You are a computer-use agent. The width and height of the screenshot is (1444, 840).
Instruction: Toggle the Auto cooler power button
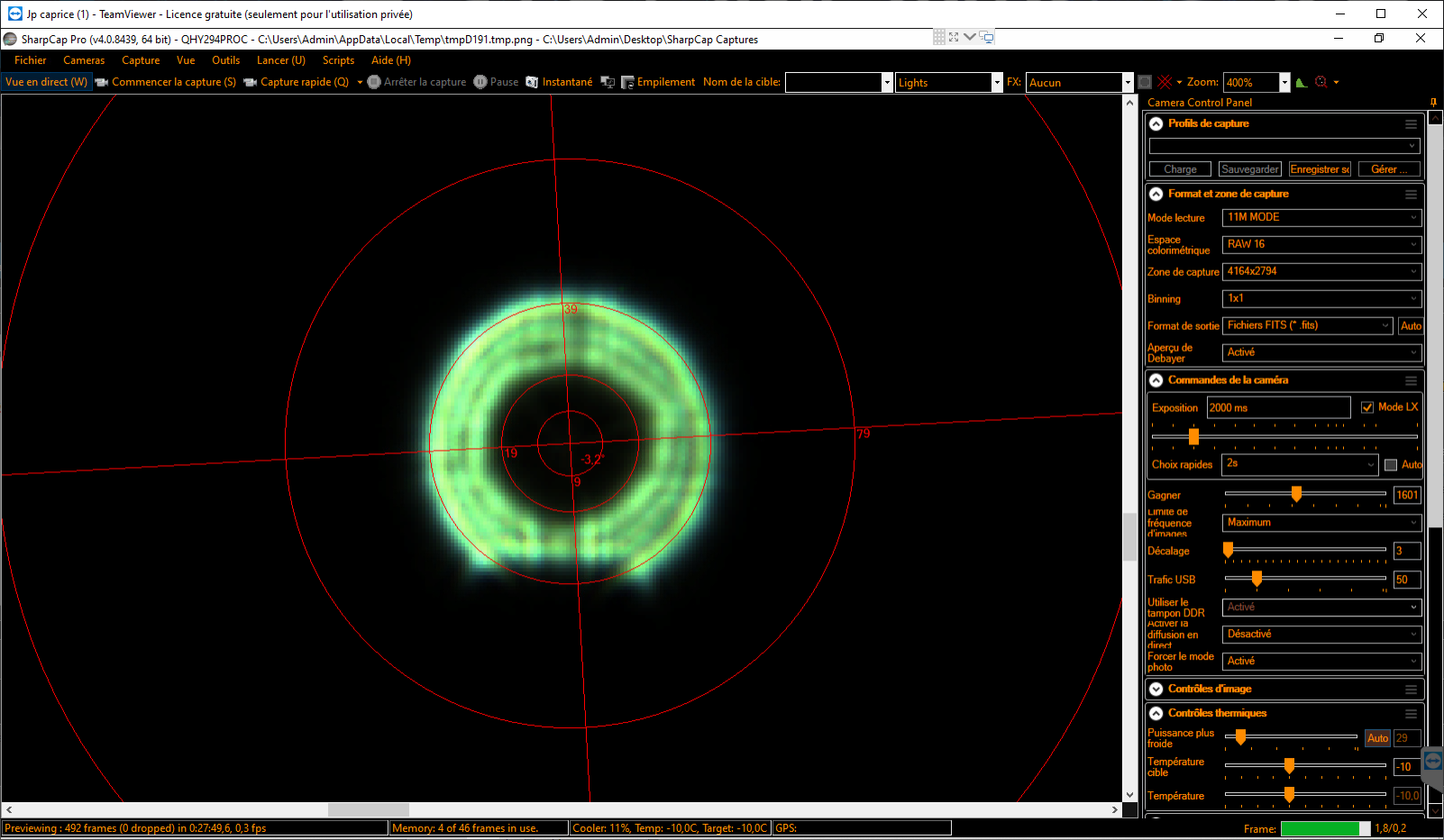[x=1377, y=738]
